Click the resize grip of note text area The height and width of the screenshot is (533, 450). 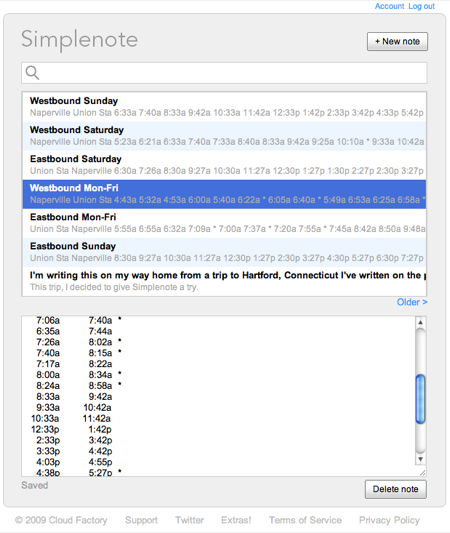pyautogui.click(x=422, y=472)
